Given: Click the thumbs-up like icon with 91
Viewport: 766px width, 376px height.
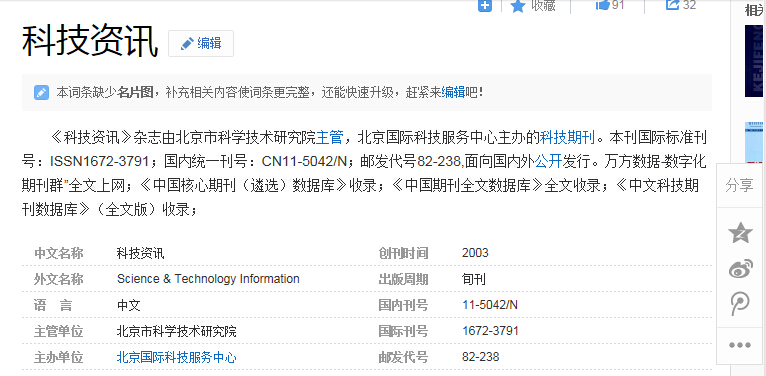Looking at the screenshot, I should tap(603, 4).
